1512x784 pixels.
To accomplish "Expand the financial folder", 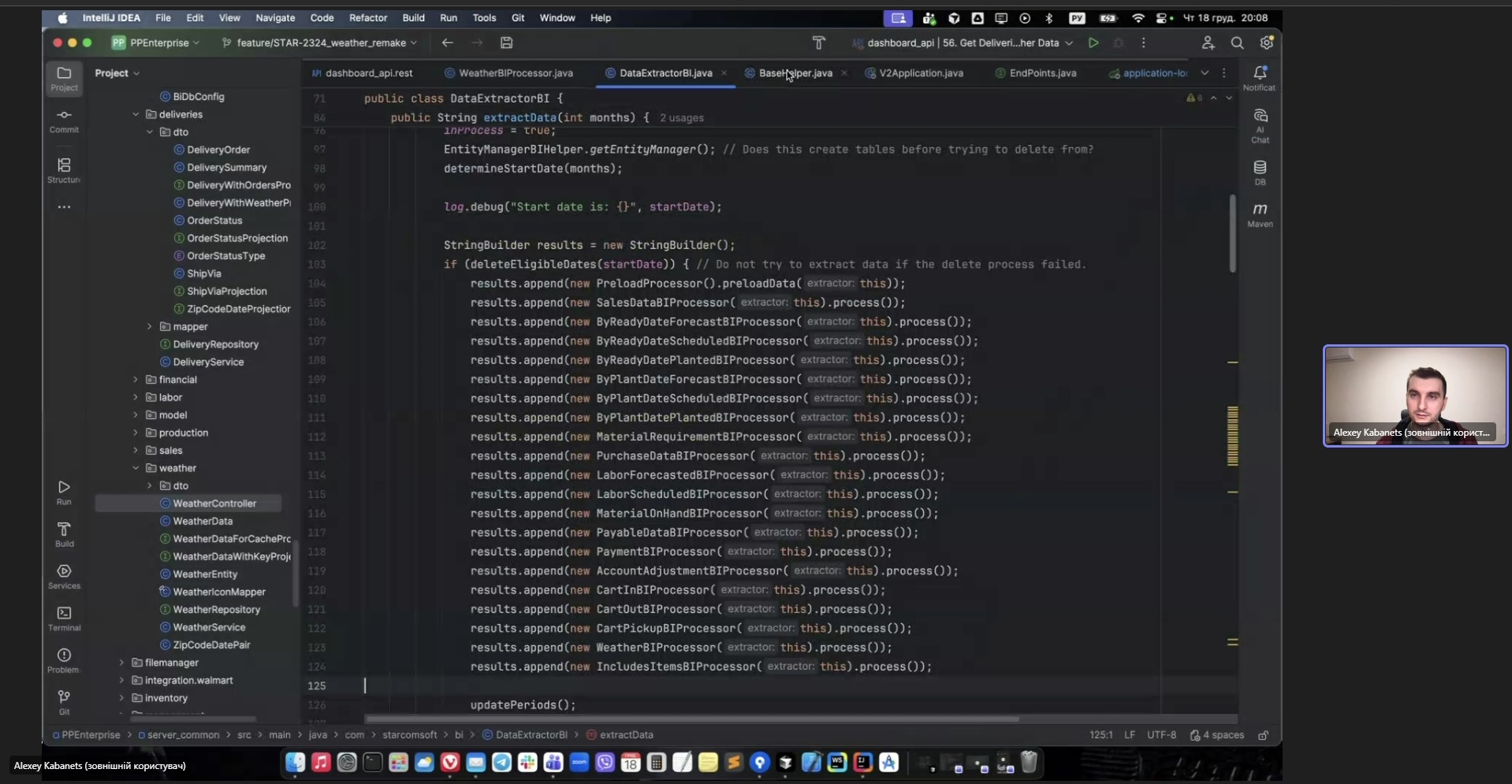I will 136,380.
